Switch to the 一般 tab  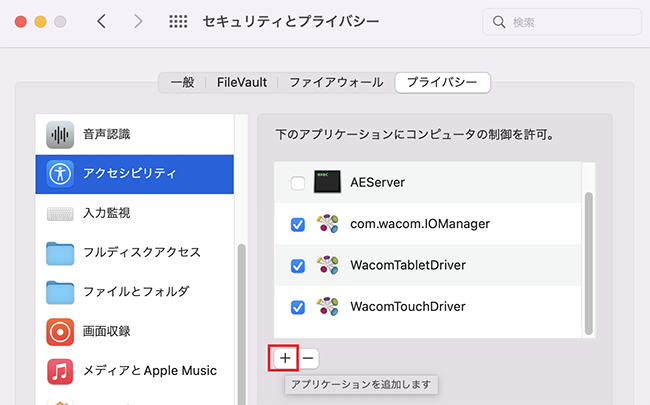(x=182, y=82)
